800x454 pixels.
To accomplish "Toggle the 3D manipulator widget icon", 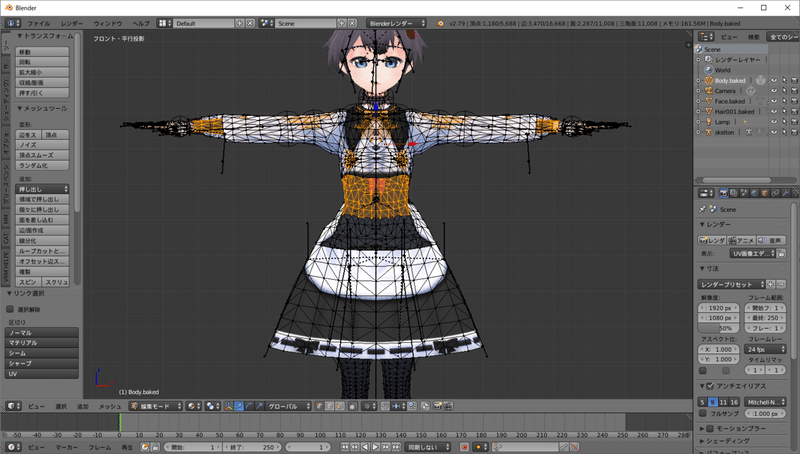I will [x=229, y=406].
